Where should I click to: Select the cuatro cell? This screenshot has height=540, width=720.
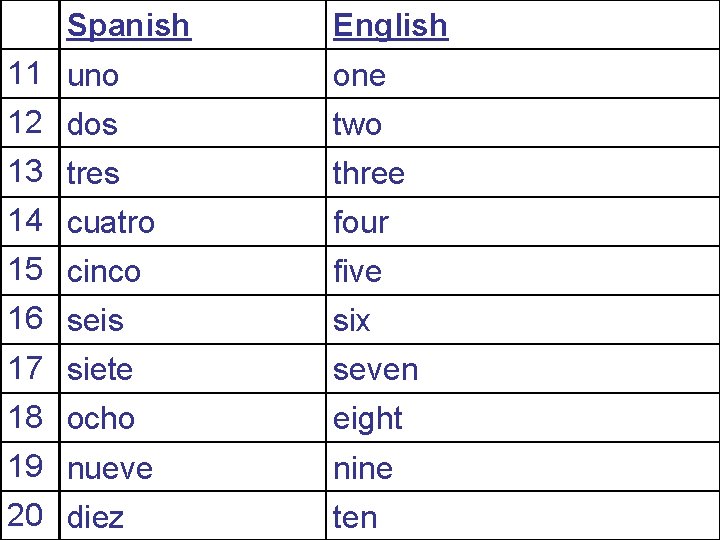pyautogui.click(x=111, y=222)
